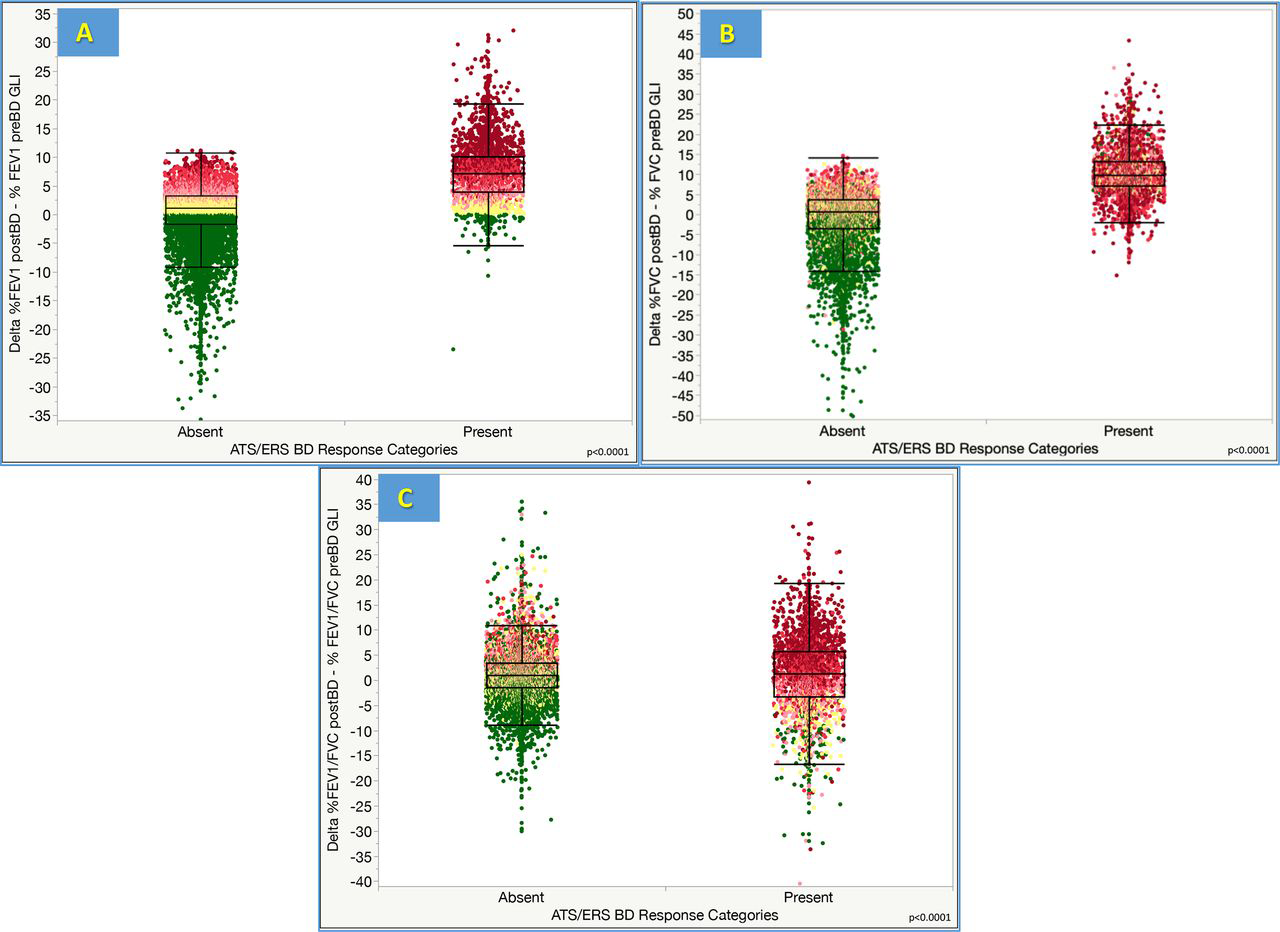Click the blue panel label A
The height and width of the screenshot is (932, 1280).
(x=87, y=33)
